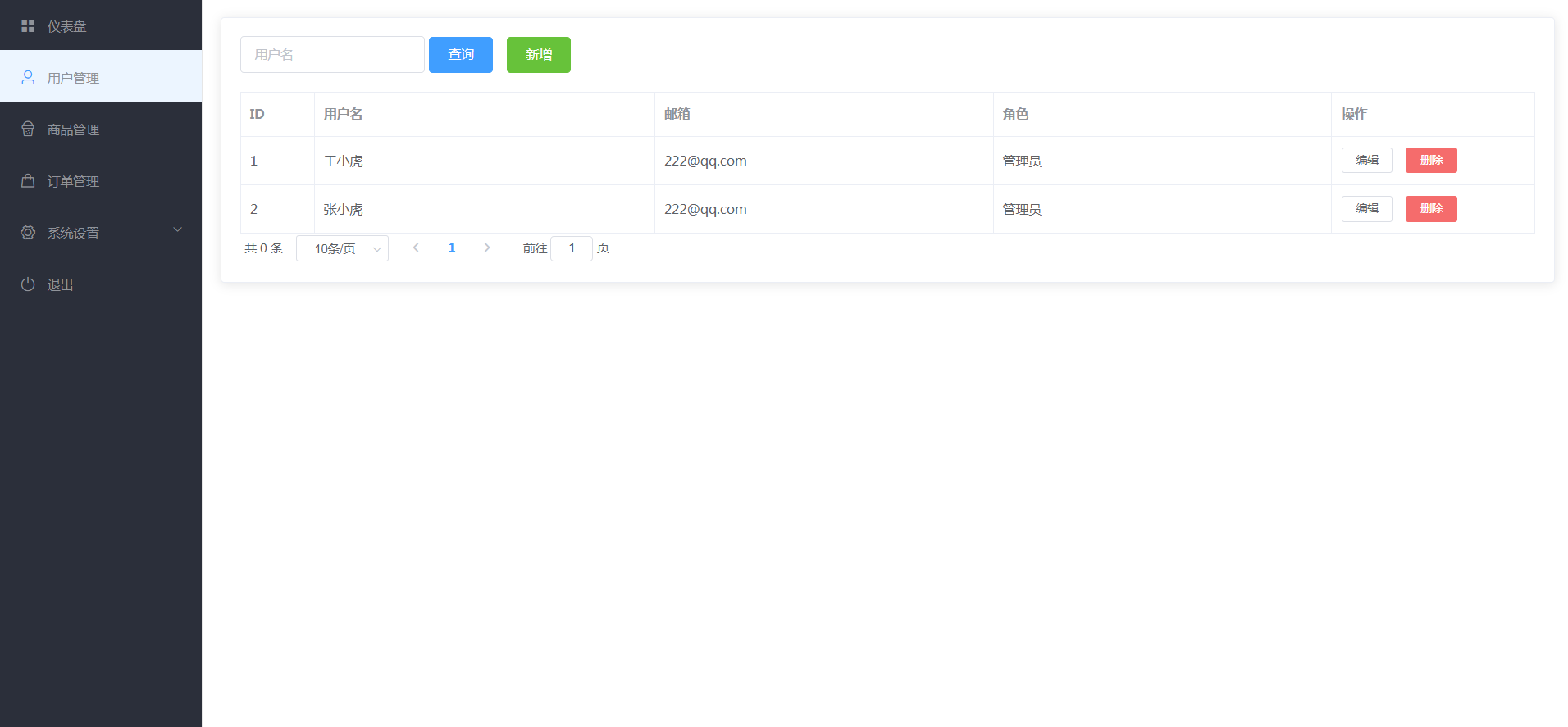Delete user 王小虎 with 删除 button

1431,160
